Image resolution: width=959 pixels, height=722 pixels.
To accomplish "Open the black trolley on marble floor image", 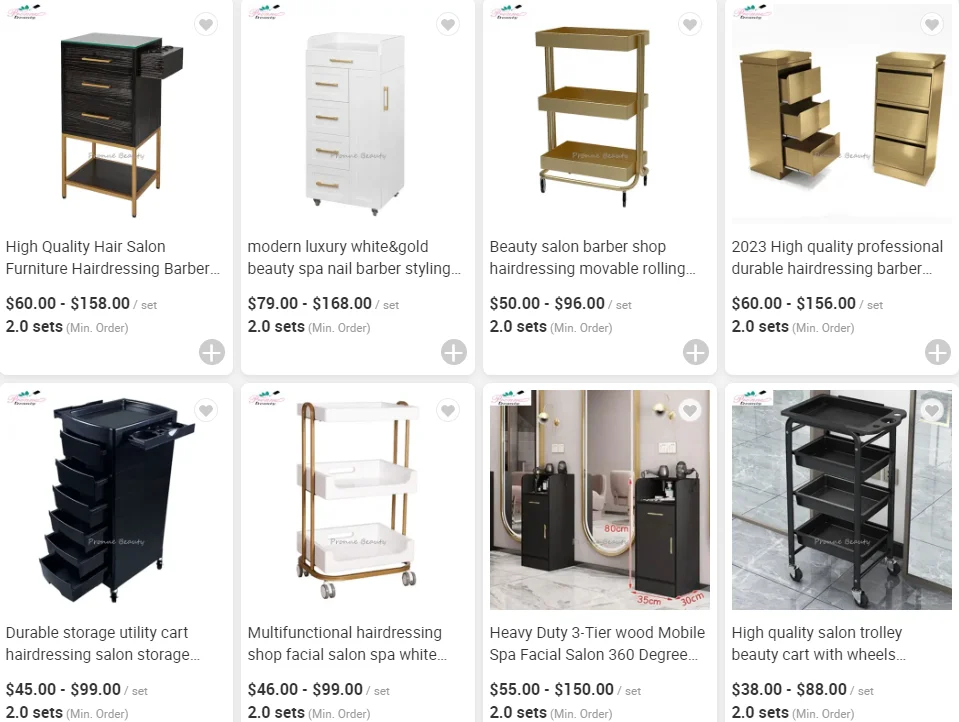I will tap(842, 500).
